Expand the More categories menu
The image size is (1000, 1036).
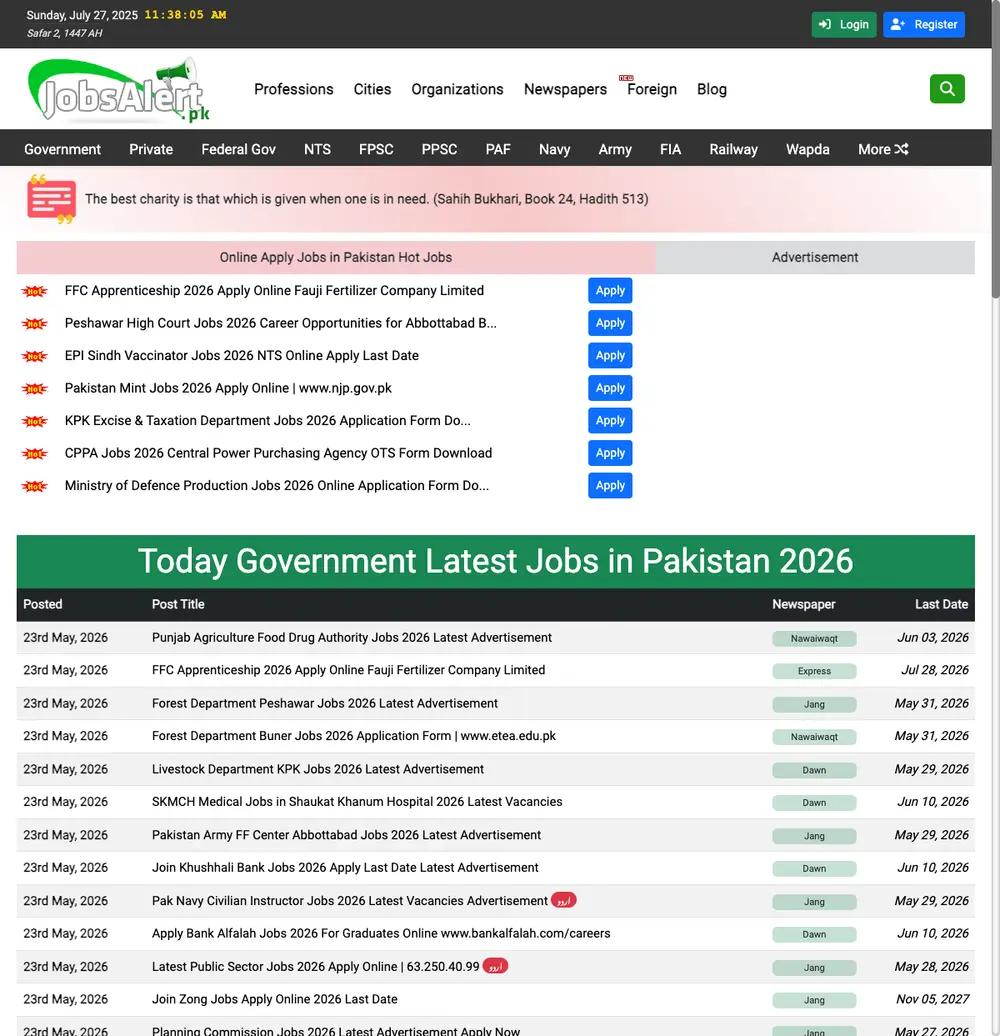[883, 149]
